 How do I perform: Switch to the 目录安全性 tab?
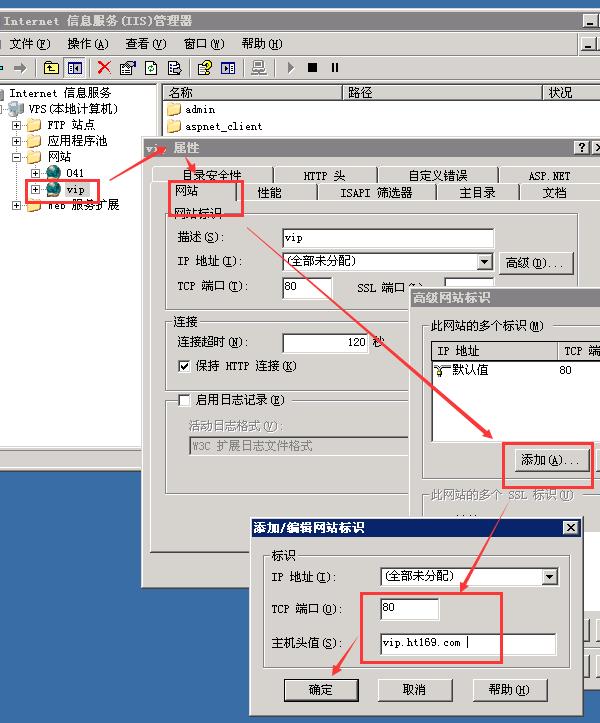[212, 175]
